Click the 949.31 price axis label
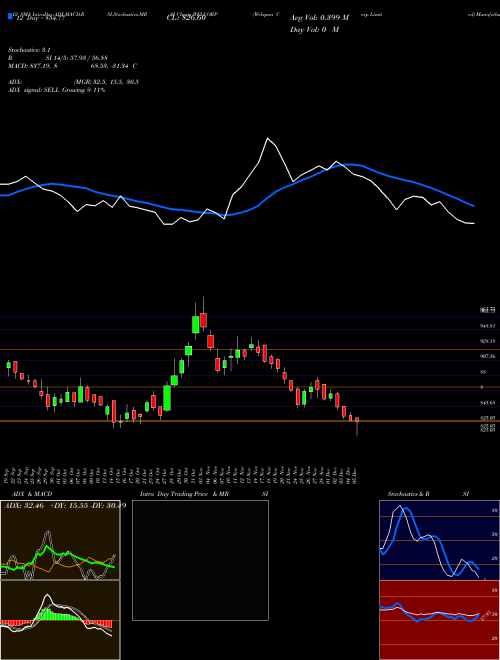This screenshot has height=660, width=500. click(x=487, y=326)
